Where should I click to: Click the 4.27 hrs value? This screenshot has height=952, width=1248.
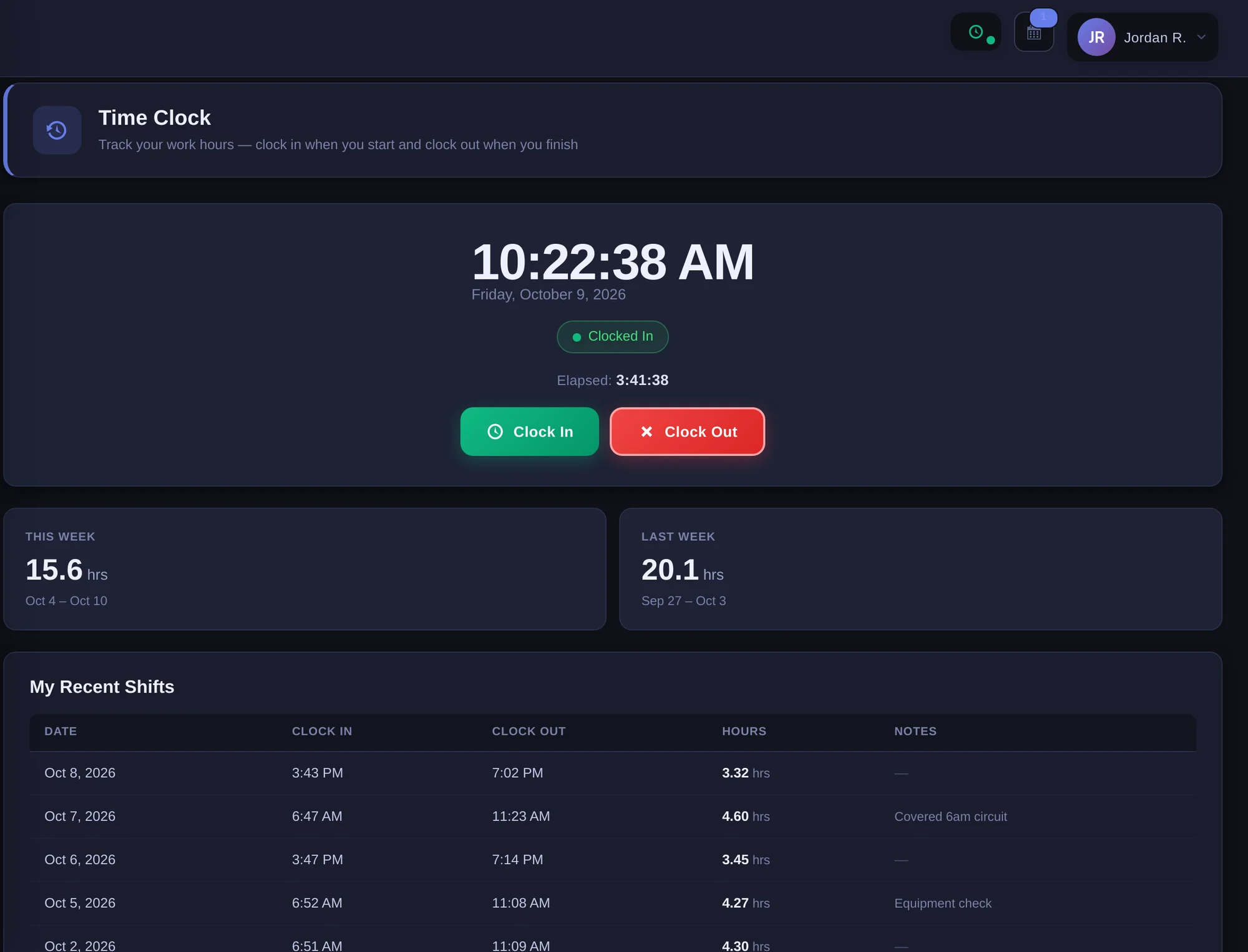click(x=746, y=903)
